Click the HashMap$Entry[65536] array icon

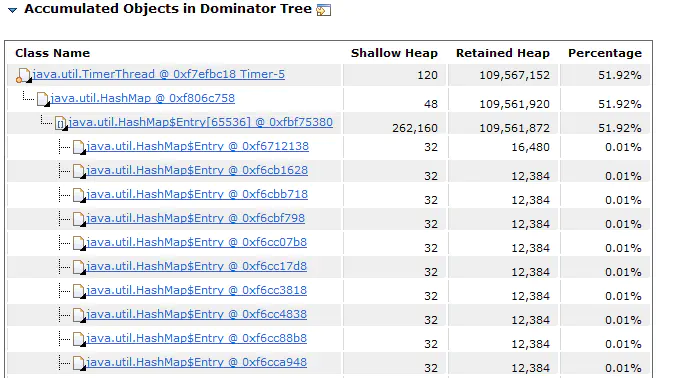(x=61, y=123)
